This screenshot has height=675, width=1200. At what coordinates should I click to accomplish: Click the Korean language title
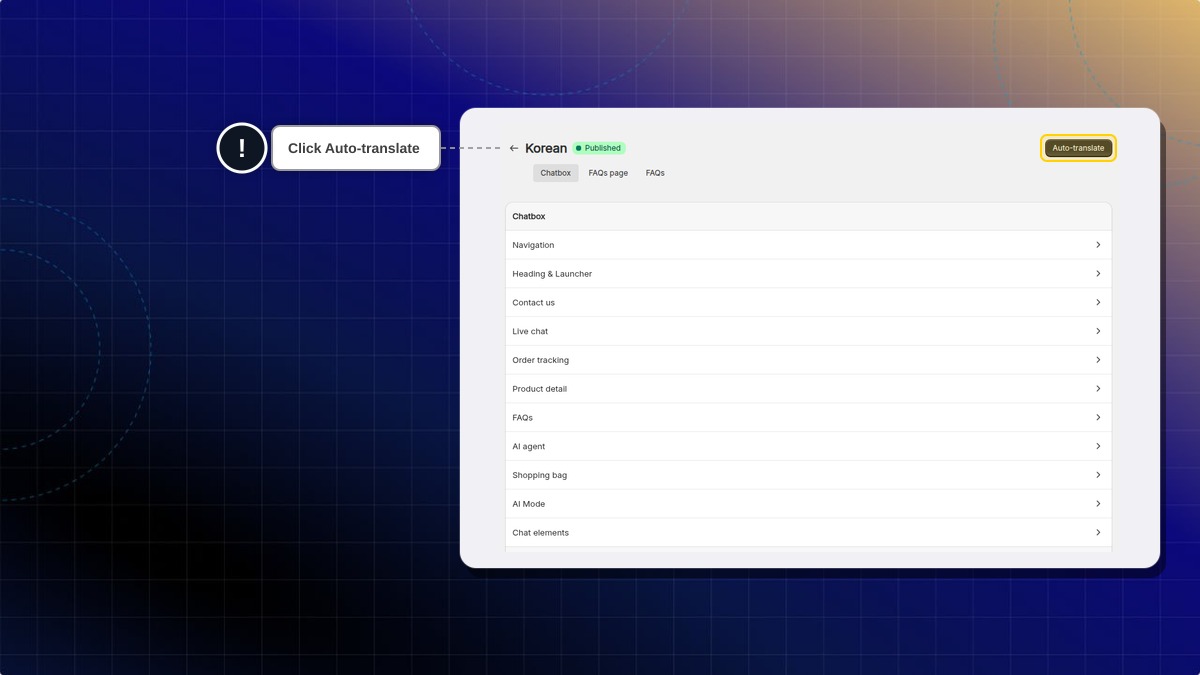point(546,148)
